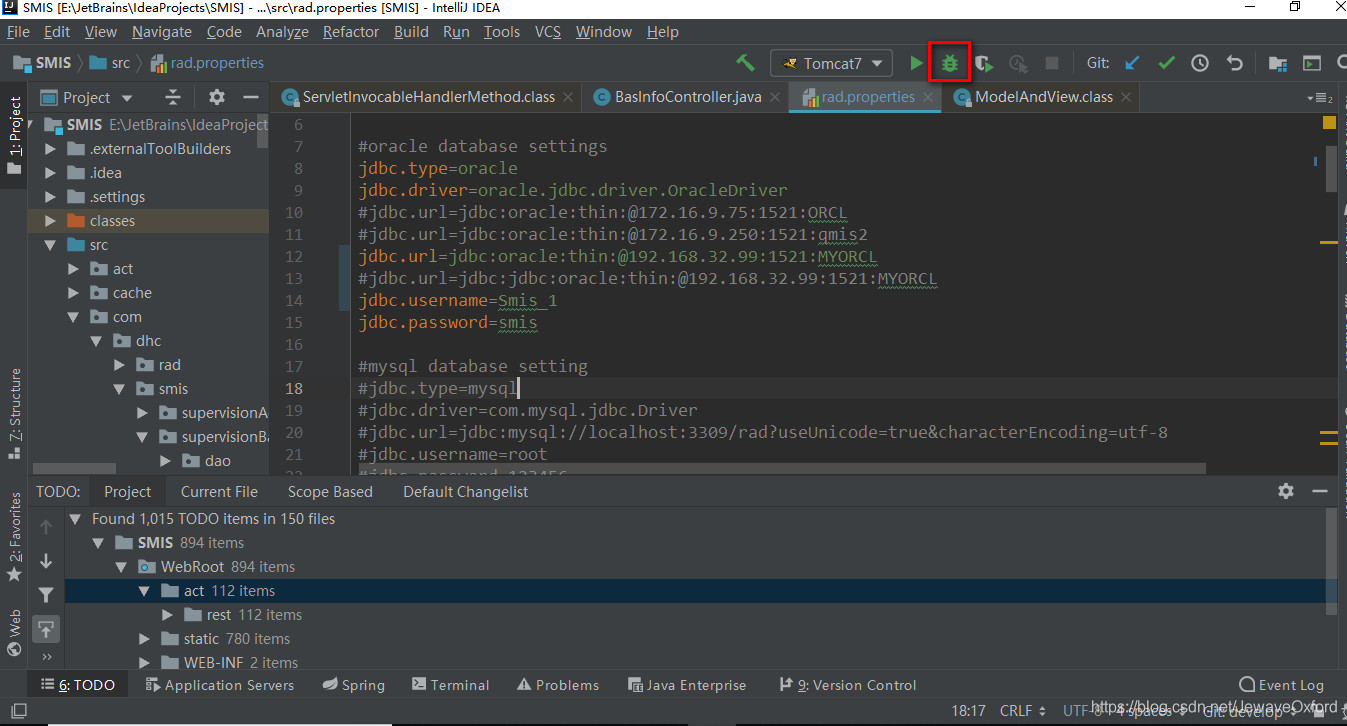The width and height of the screenshot is (1347, 726).
Task: Run with Coverage shield icon
Action: (x=984, y=63)
